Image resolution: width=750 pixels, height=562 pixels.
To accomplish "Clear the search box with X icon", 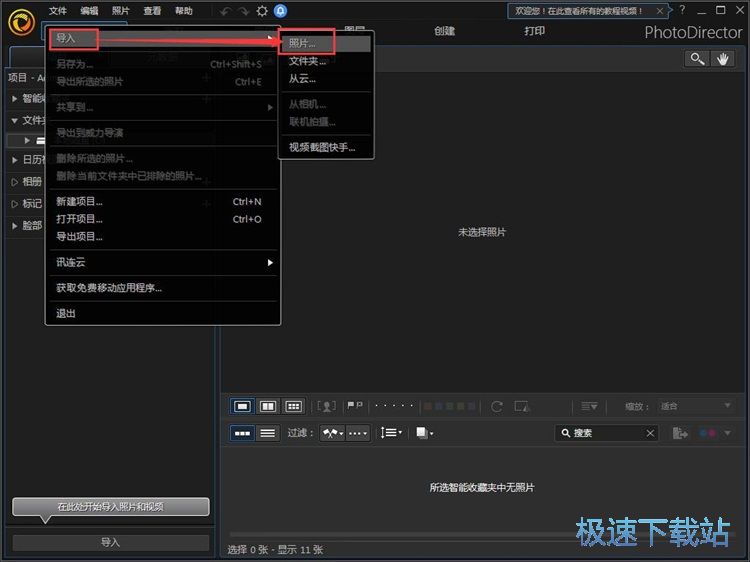I will (x=651, y=433).
